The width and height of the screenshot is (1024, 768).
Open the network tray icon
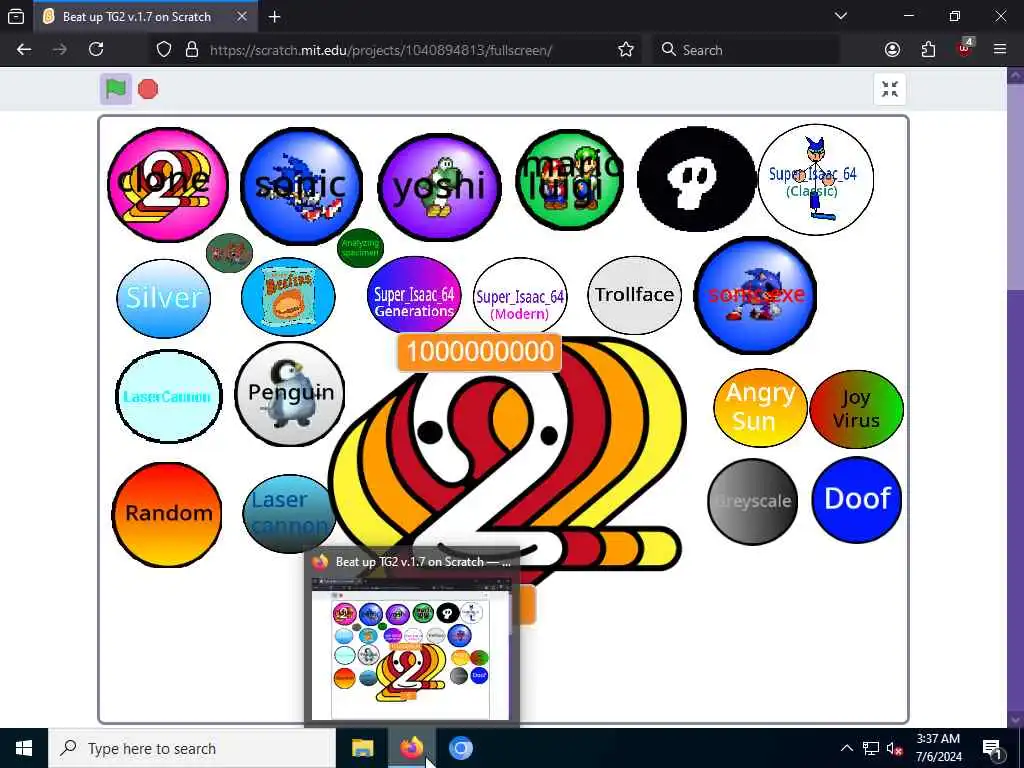point(871,748)
